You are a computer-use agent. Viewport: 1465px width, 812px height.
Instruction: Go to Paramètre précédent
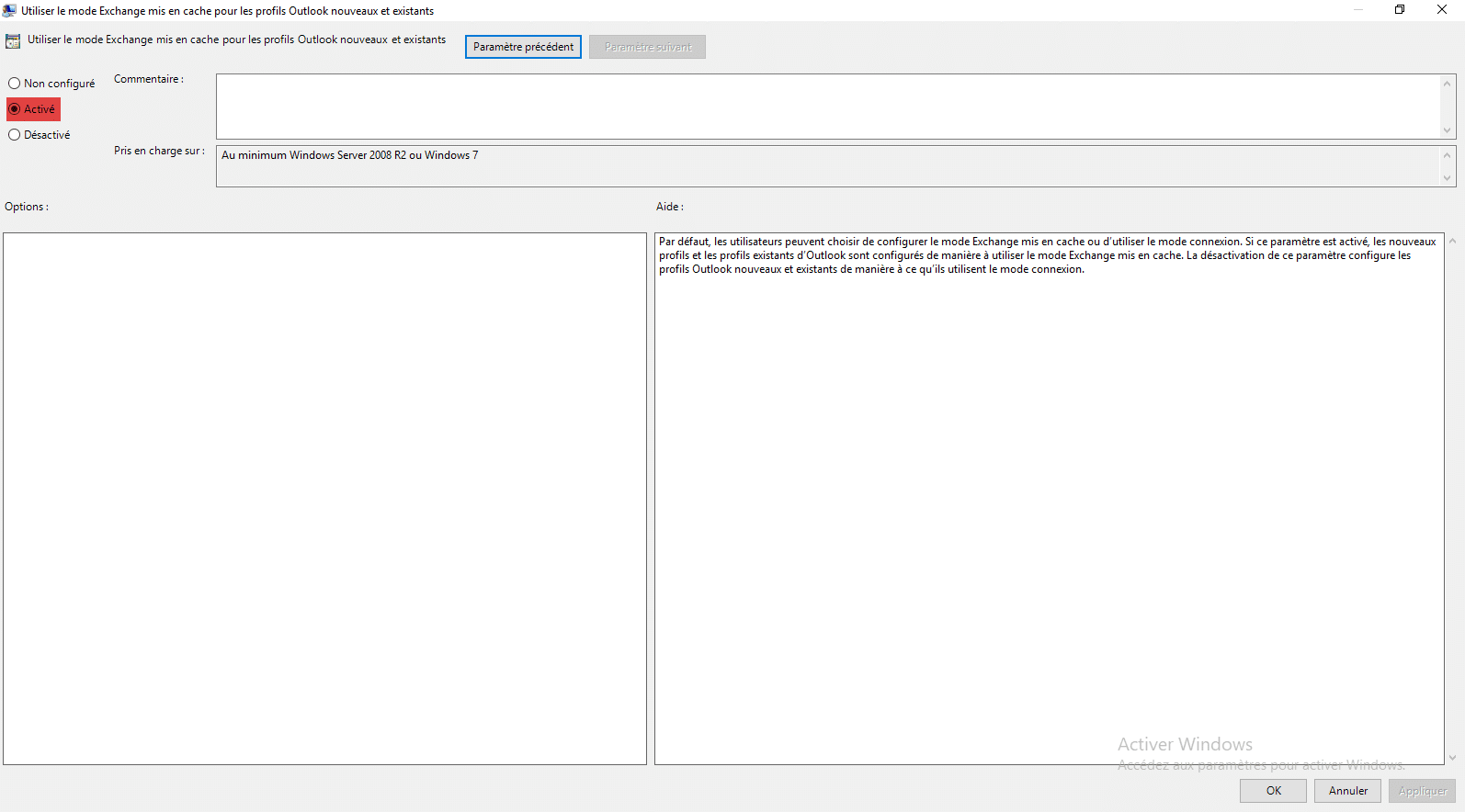(x=523, y=47)
